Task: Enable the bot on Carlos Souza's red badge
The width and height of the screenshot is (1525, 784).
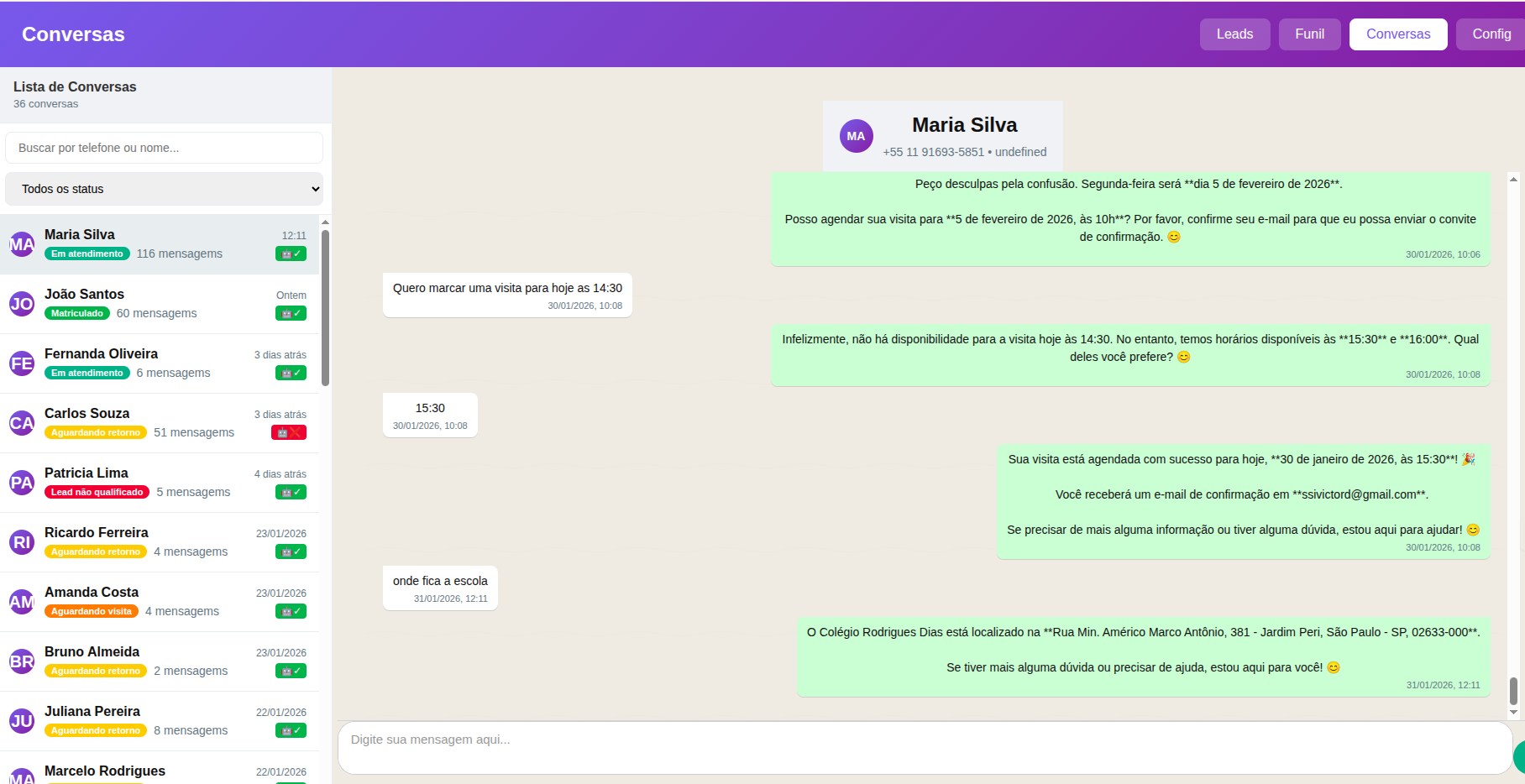Action: 289,432
